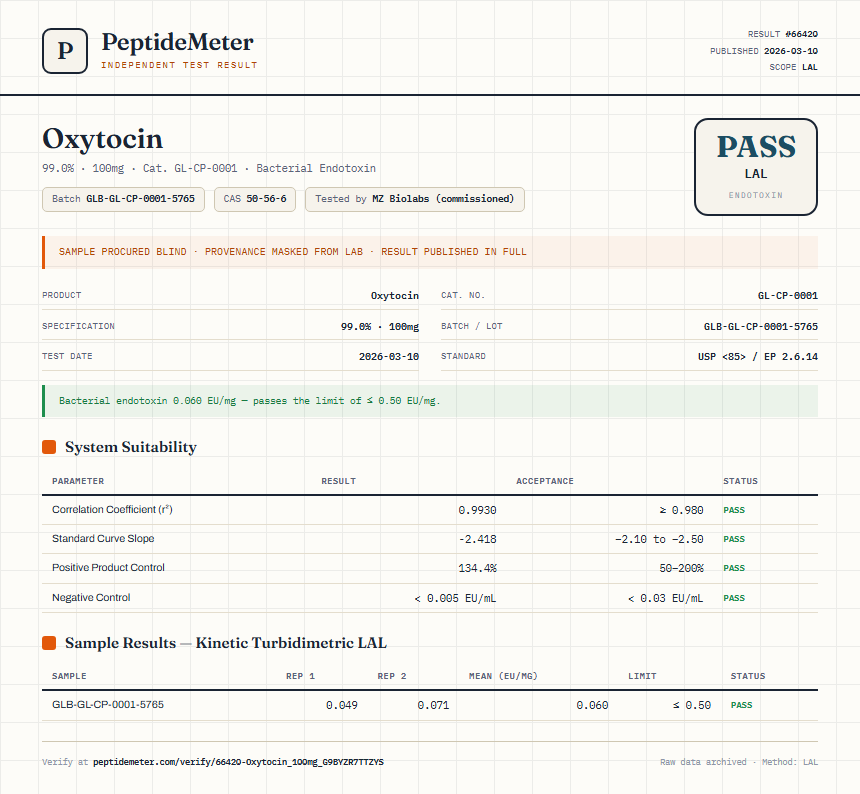Click the PASS LAL endotoxin badge
860x794 pixels.
[x=756, y=167]
